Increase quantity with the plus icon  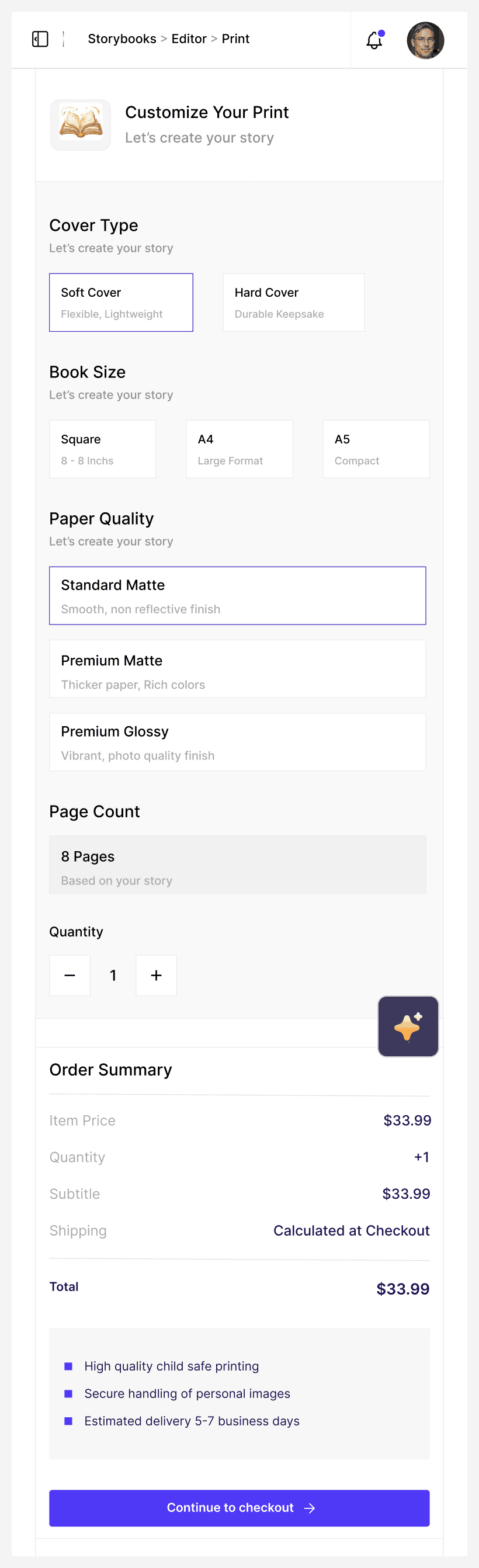click(157, 975)
